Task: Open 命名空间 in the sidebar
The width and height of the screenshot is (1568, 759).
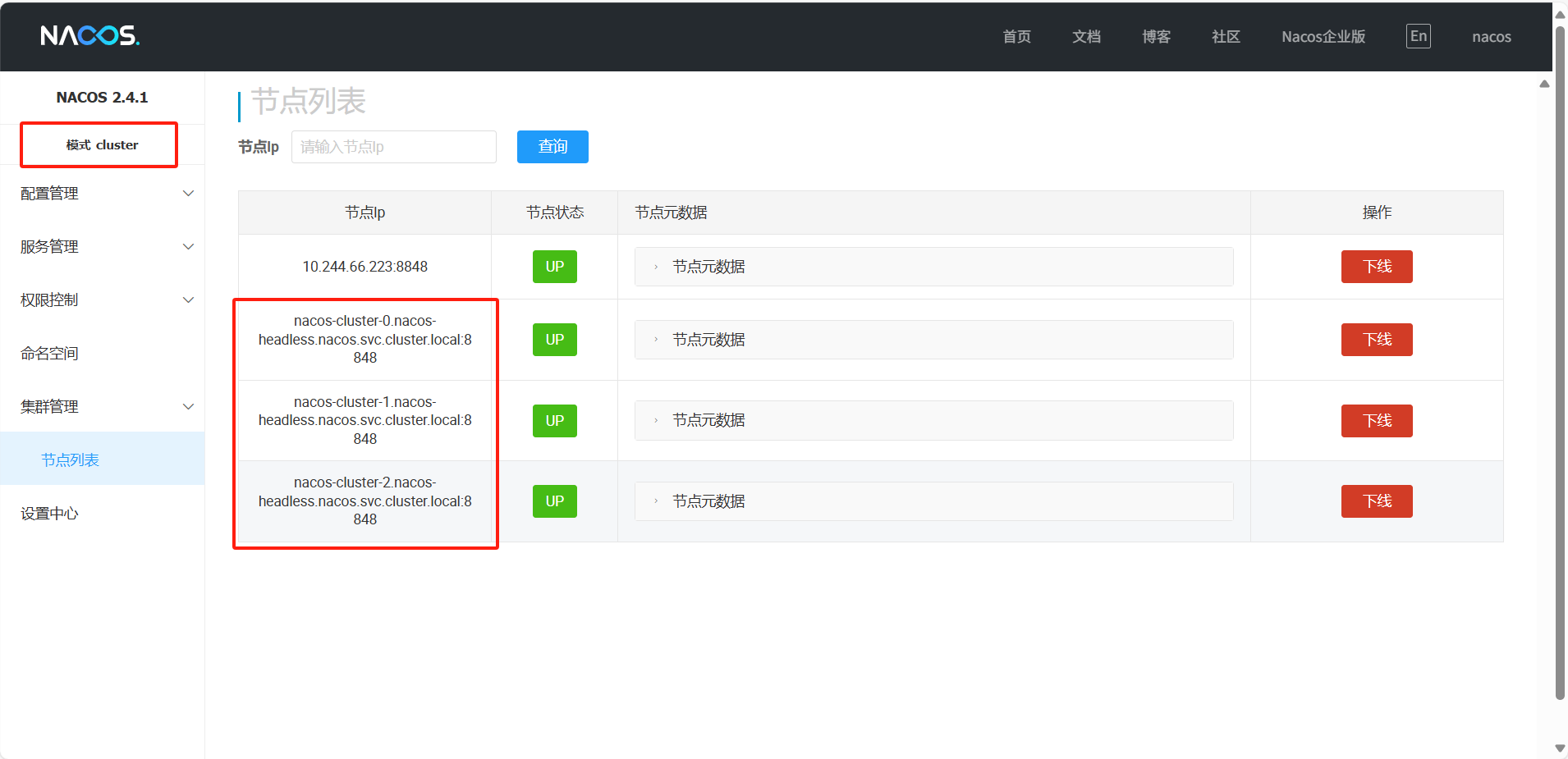Action: click(x=103, y=354)
